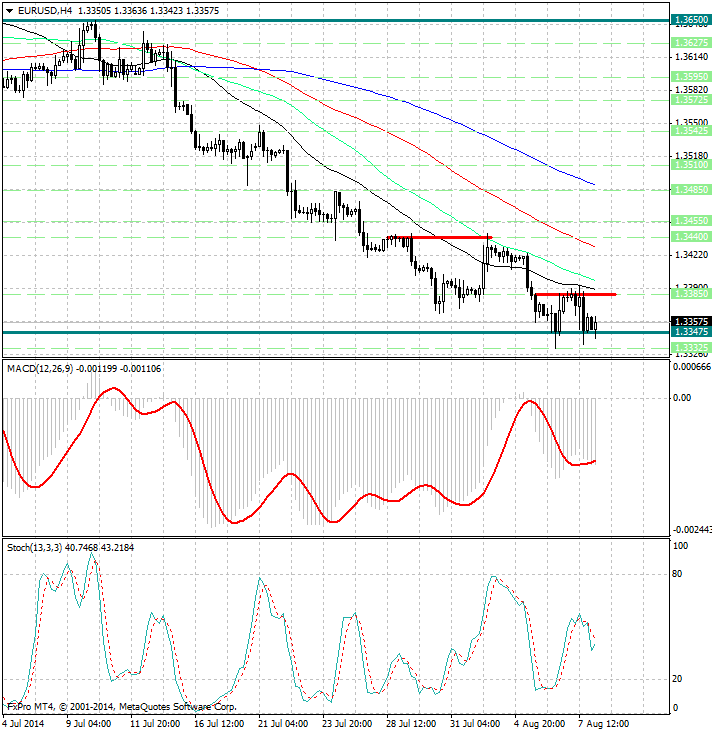Select the teal horizontal line at 1.33475

[x=336, y=332]
